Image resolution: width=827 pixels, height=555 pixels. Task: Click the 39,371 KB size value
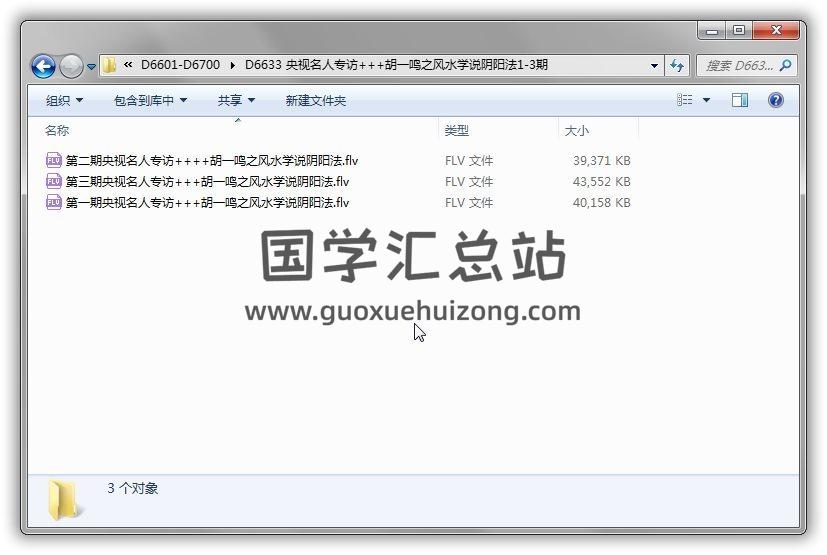click(x=601, y=160)
